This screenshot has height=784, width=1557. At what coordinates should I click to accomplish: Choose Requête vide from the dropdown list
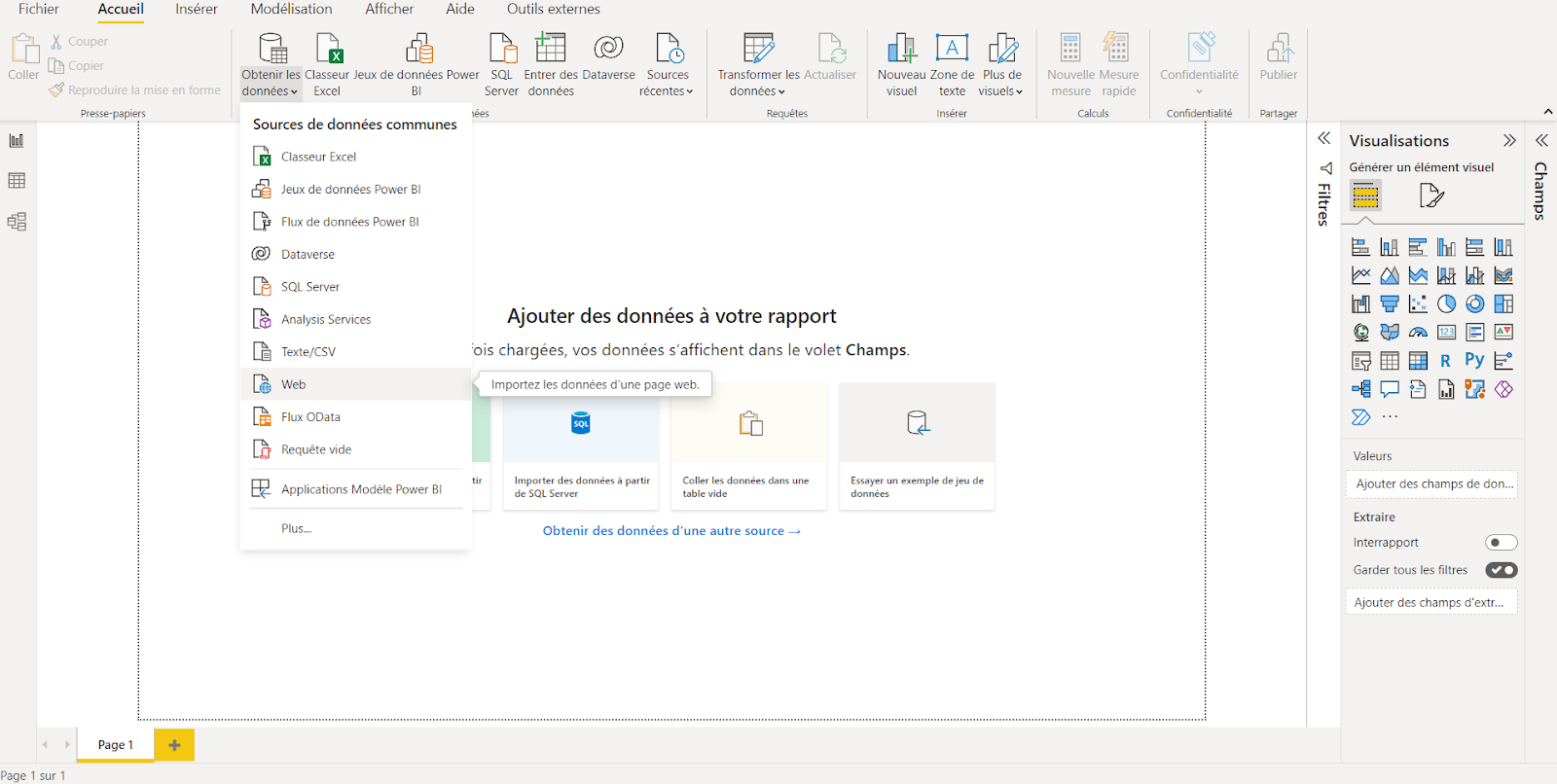coord(356,449)
